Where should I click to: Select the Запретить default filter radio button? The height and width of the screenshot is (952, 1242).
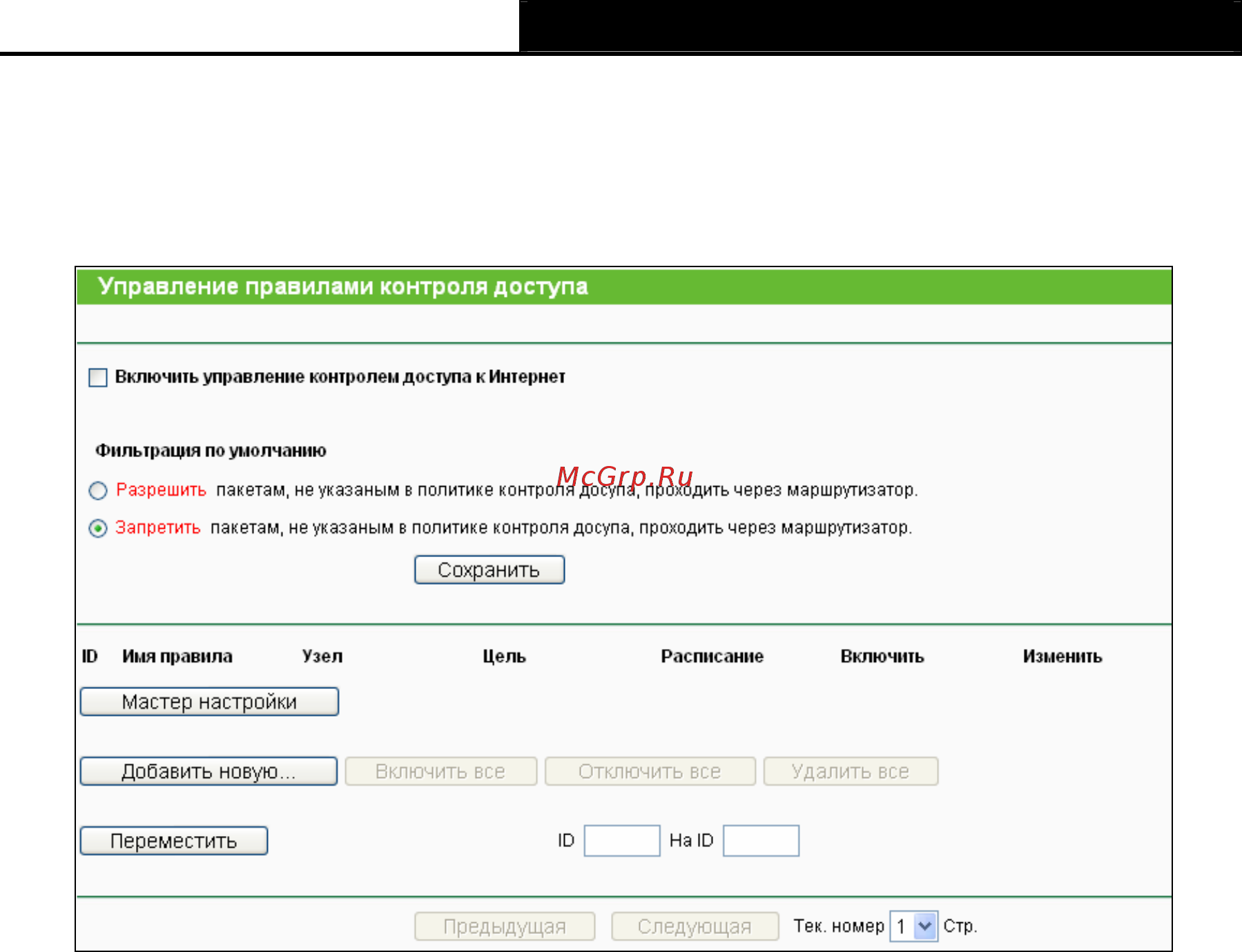click(x=98, y=529)
